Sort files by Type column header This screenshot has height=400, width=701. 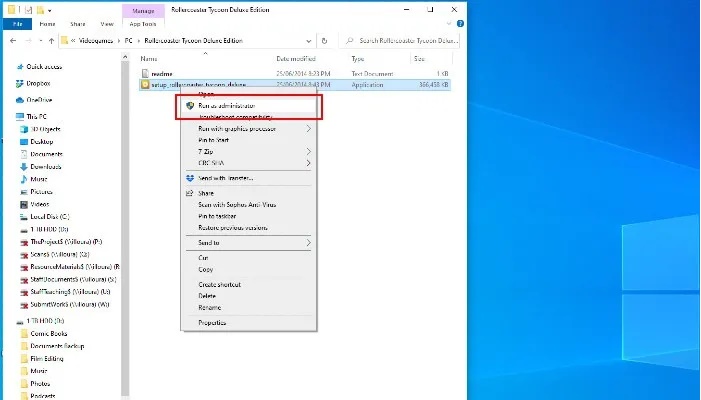point(358,59)
